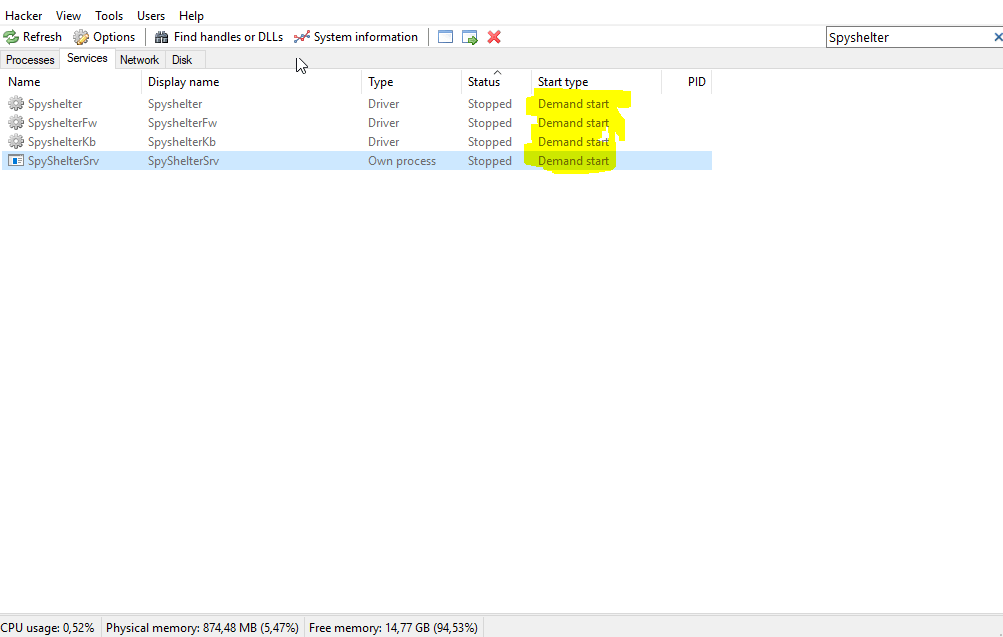1003x637 pixels.
Task: Sort by the Type column header
Action: pos(411,82)
